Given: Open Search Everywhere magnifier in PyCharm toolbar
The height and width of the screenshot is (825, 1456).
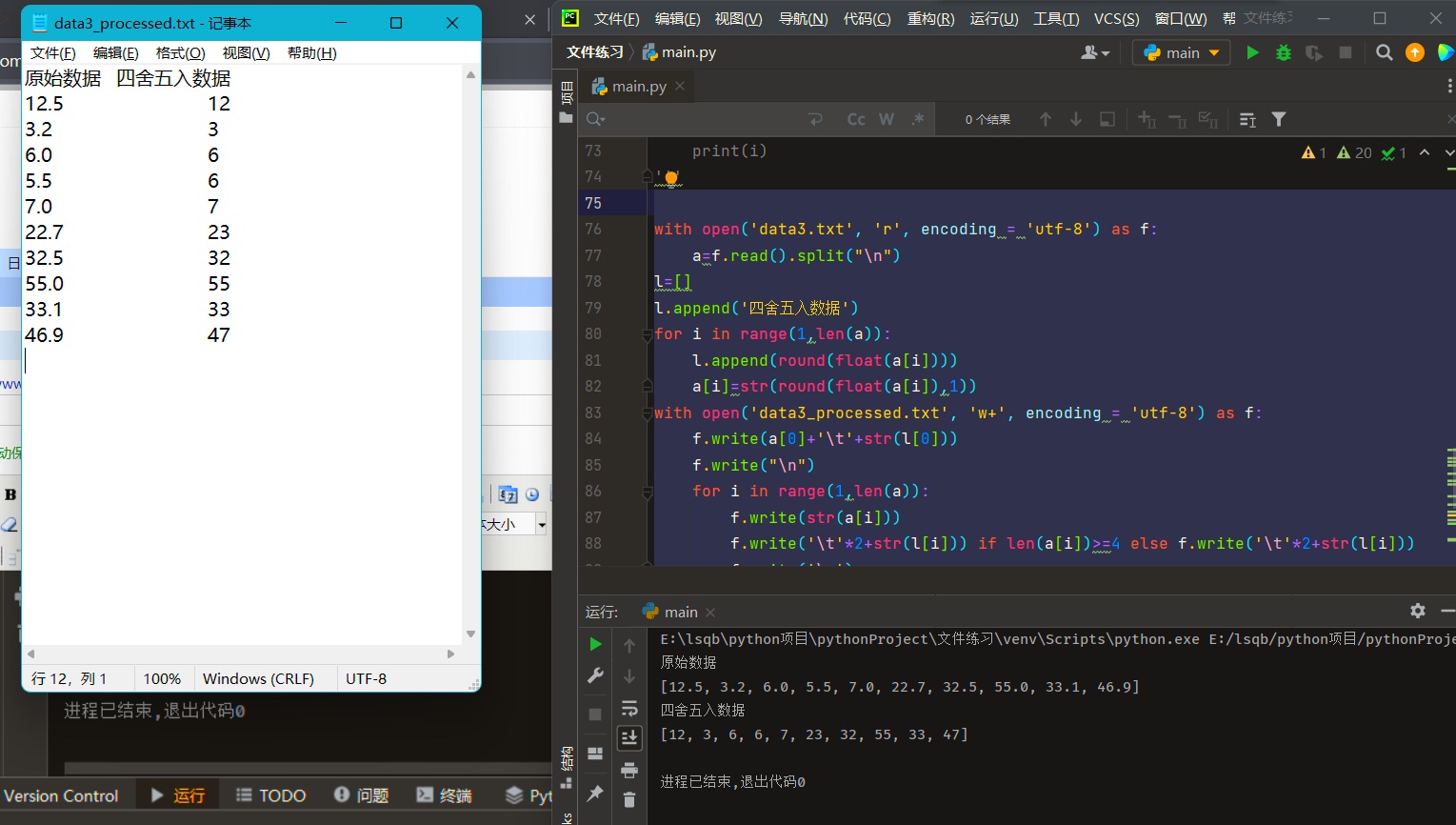Looking at the screenshot, I should pyautogui.click(x=1385, y=53).
